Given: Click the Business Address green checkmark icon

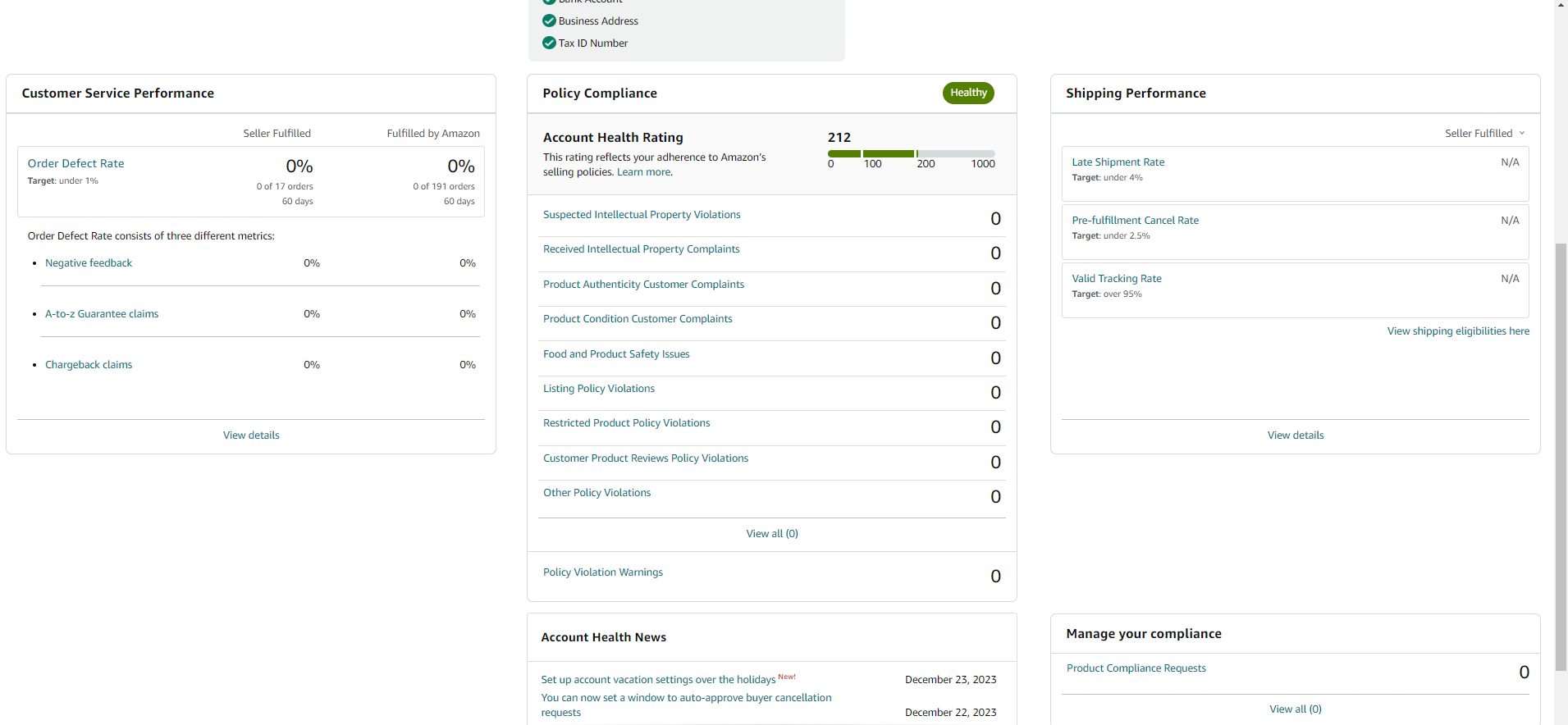Looking at the screenshot, I should (549, 21).
